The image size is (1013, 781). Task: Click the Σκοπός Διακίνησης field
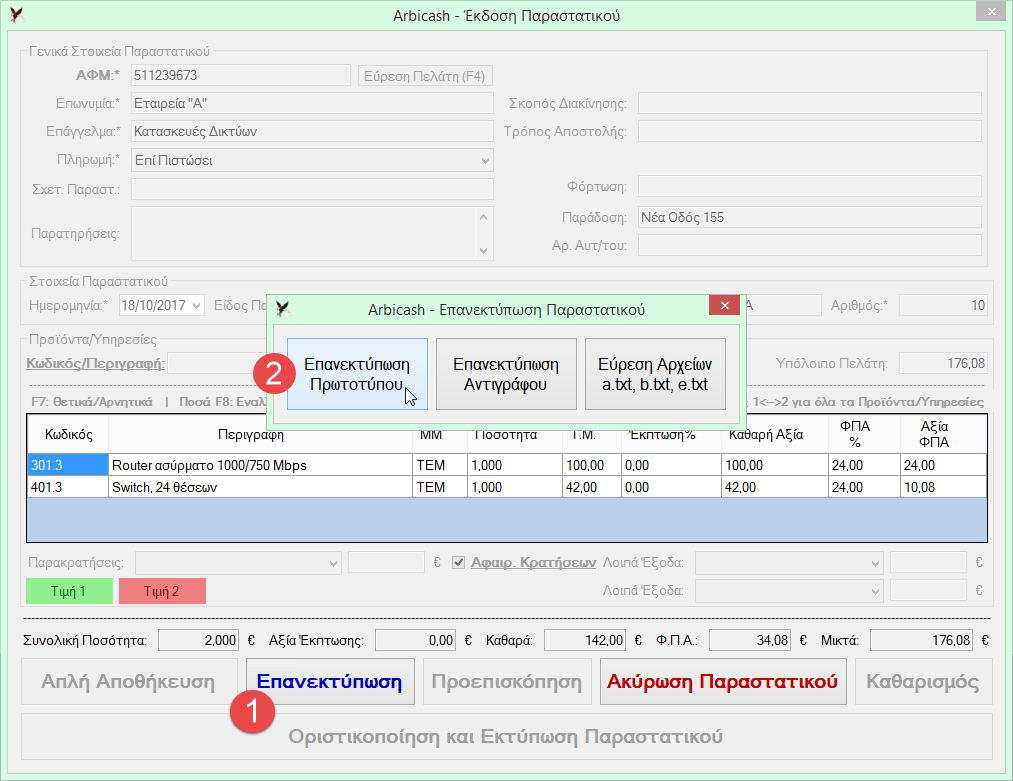click(809, 103)
